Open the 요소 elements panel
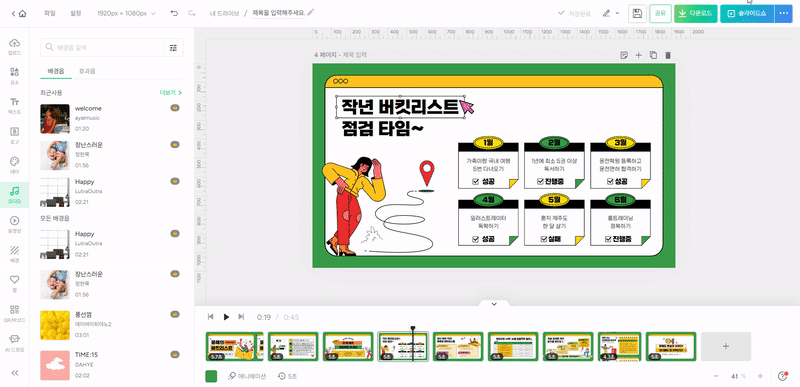The width and height of the screenshot is (800, 387). 14,75
